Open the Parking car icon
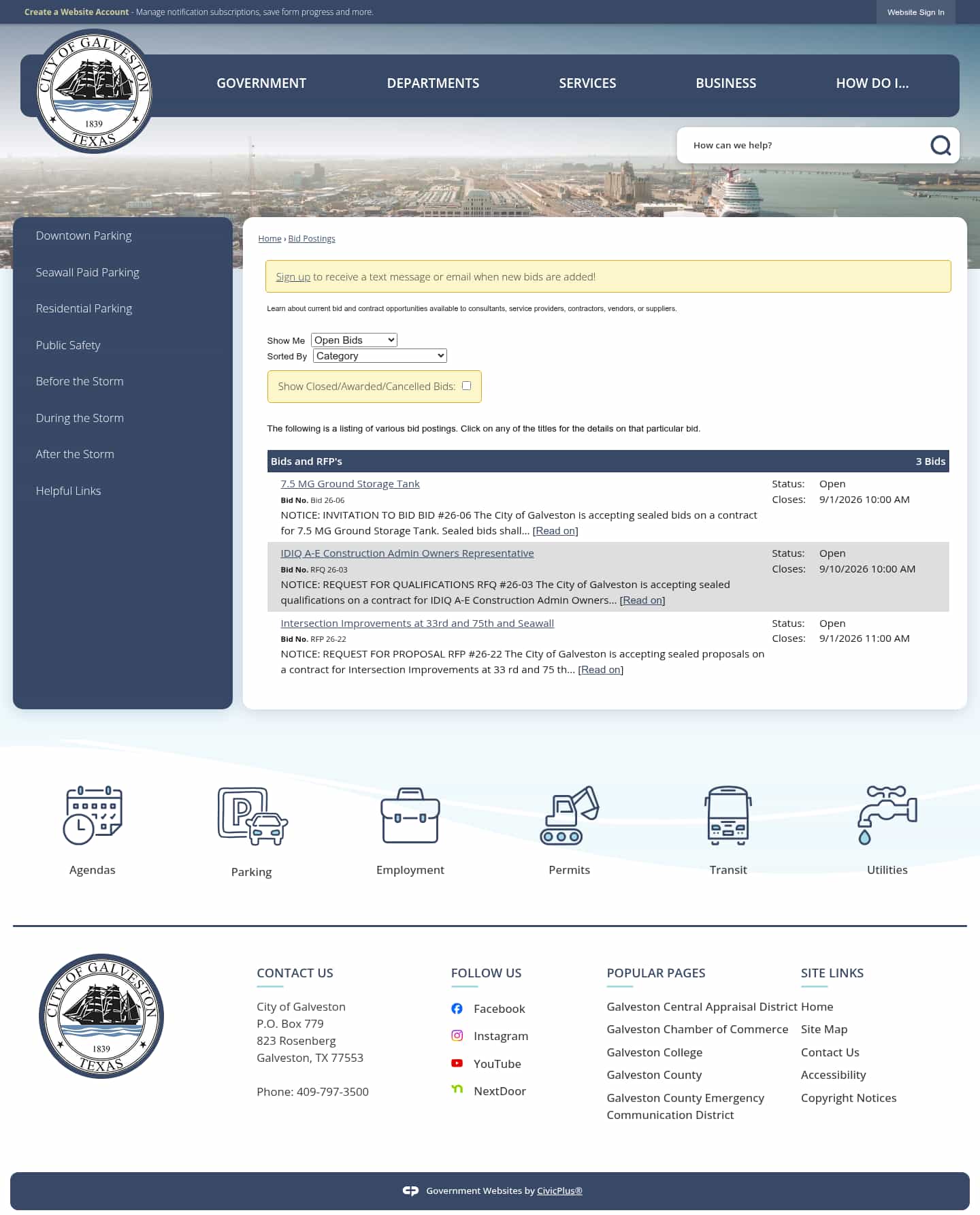The image size is (980, 1215). click(x=252, y=816)
